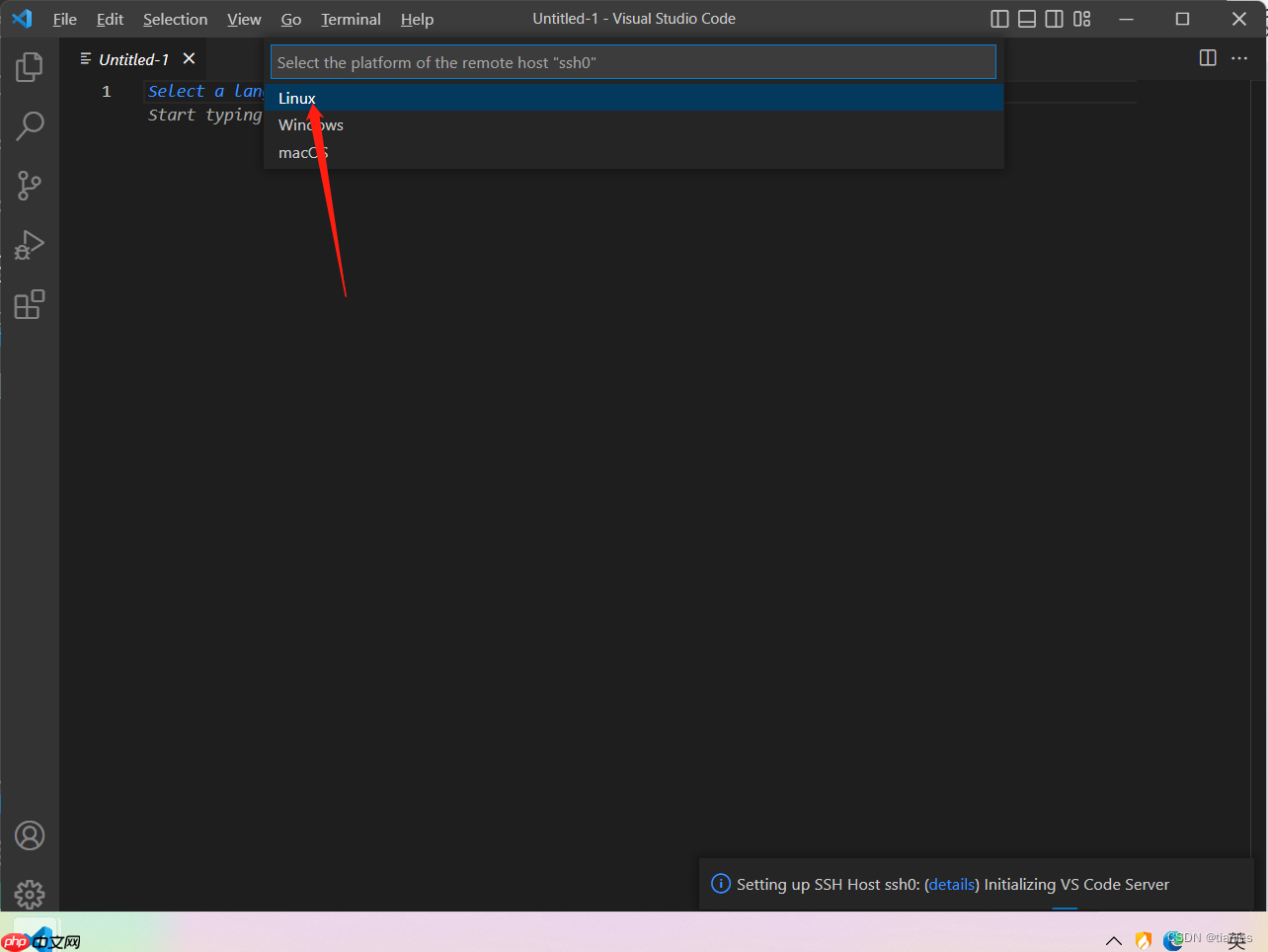
Task: Open the Terminal menu
Action: tap(351, 19)
